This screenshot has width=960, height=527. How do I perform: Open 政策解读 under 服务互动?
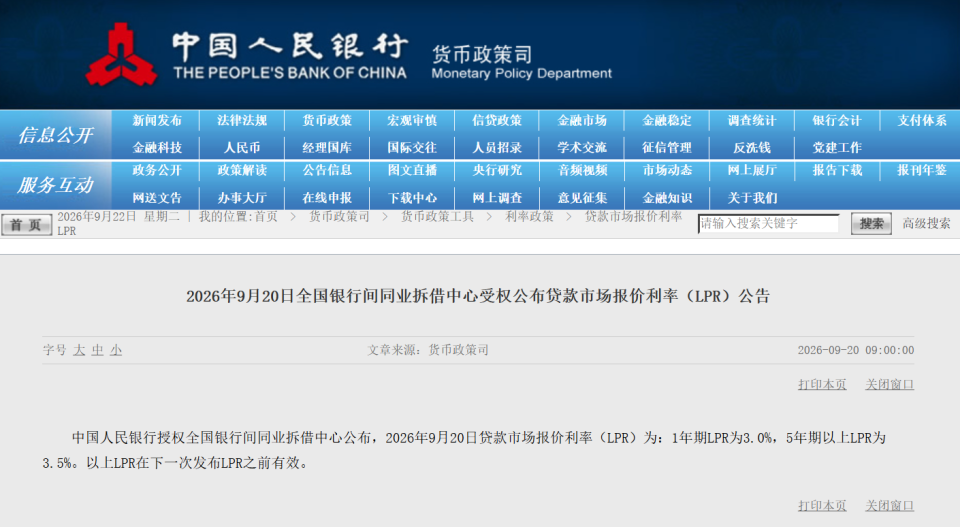242,170
